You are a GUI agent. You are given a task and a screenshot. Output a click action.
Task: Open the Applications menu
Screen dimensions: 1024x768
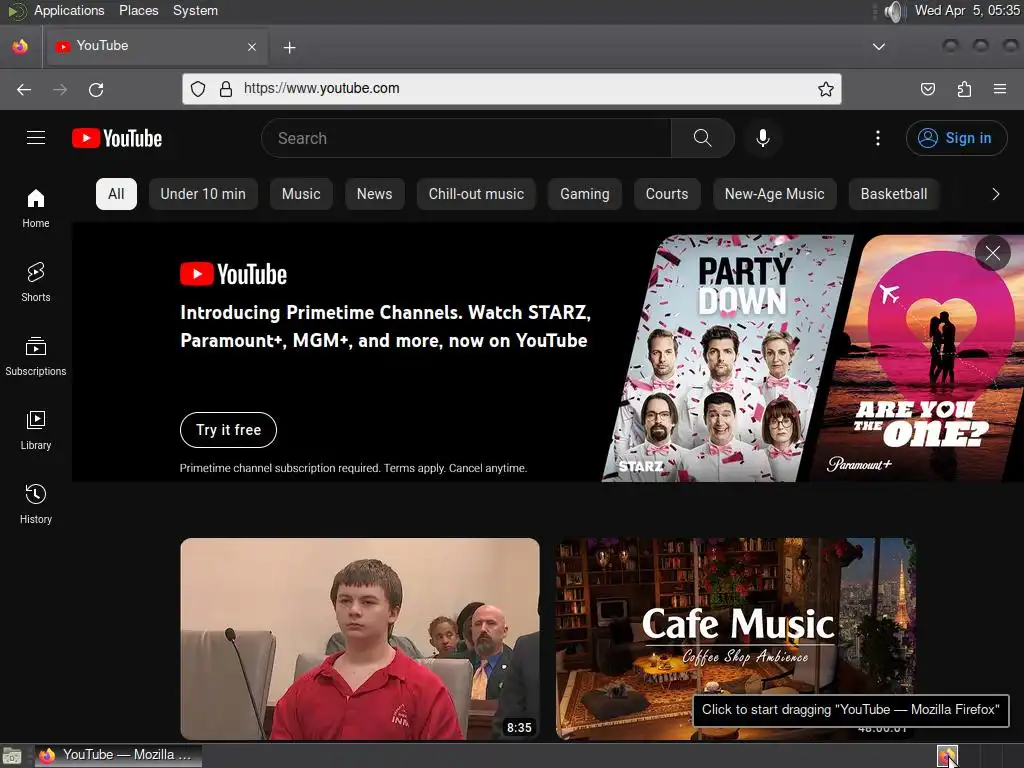pyautogui.click(x=69, y=10)
